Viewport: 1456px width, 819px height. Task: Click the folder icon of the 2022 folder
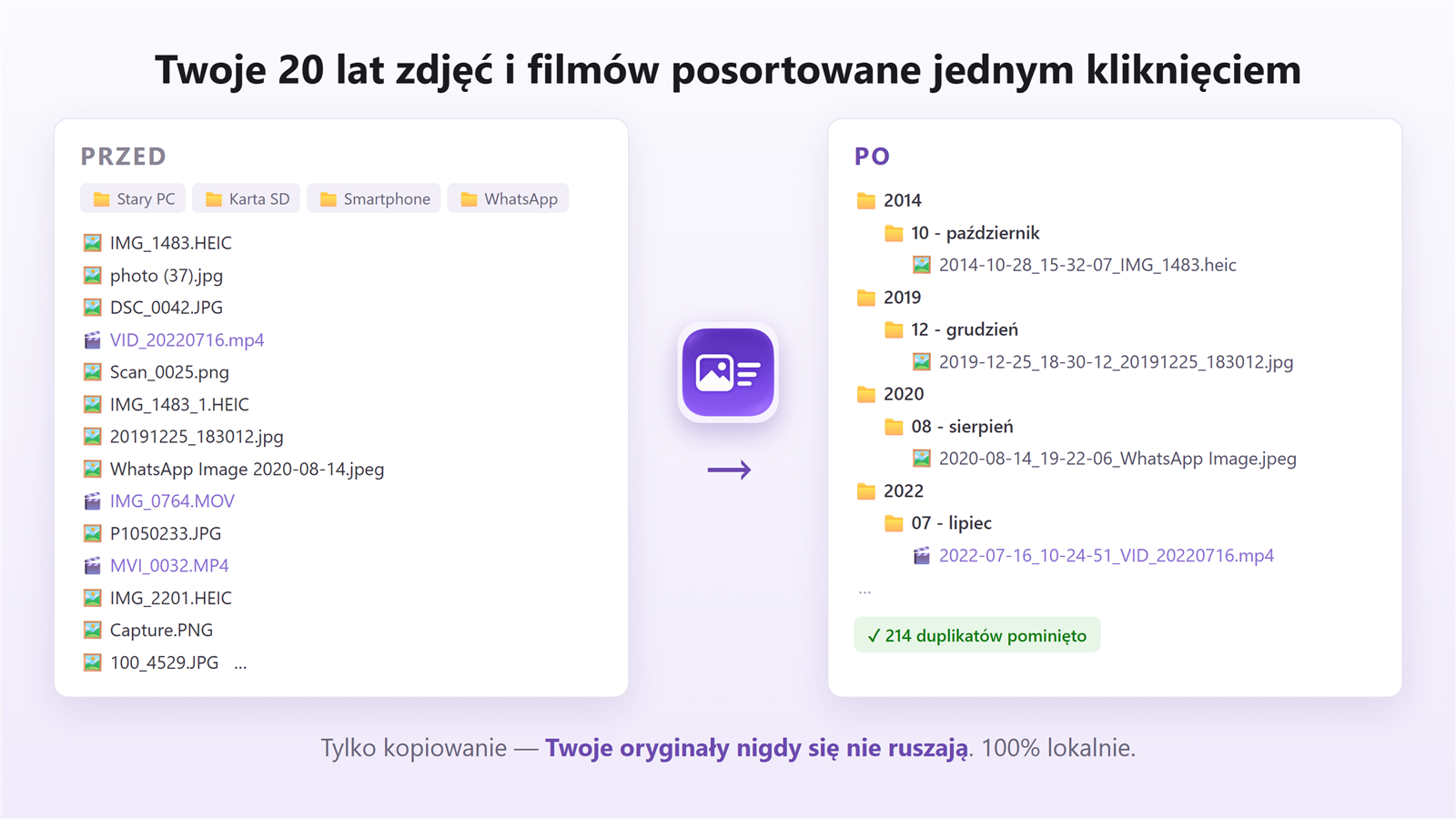(866, 491)
